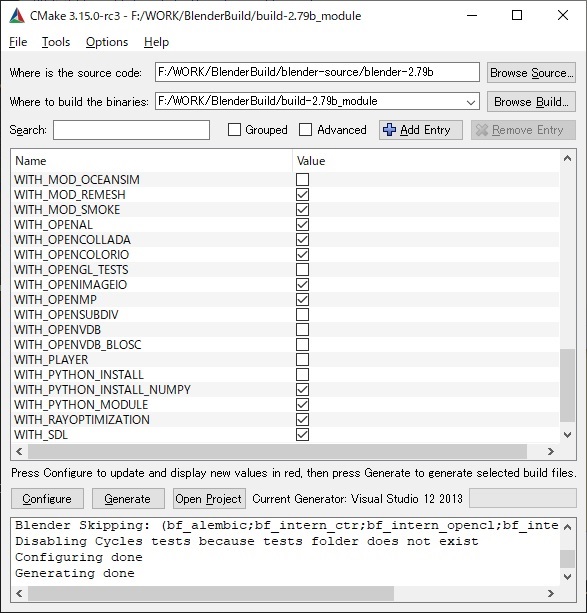Disable WITH_OPENCOLORIO checkbox
The image size is (587, 613).
[x=302, y=255]
